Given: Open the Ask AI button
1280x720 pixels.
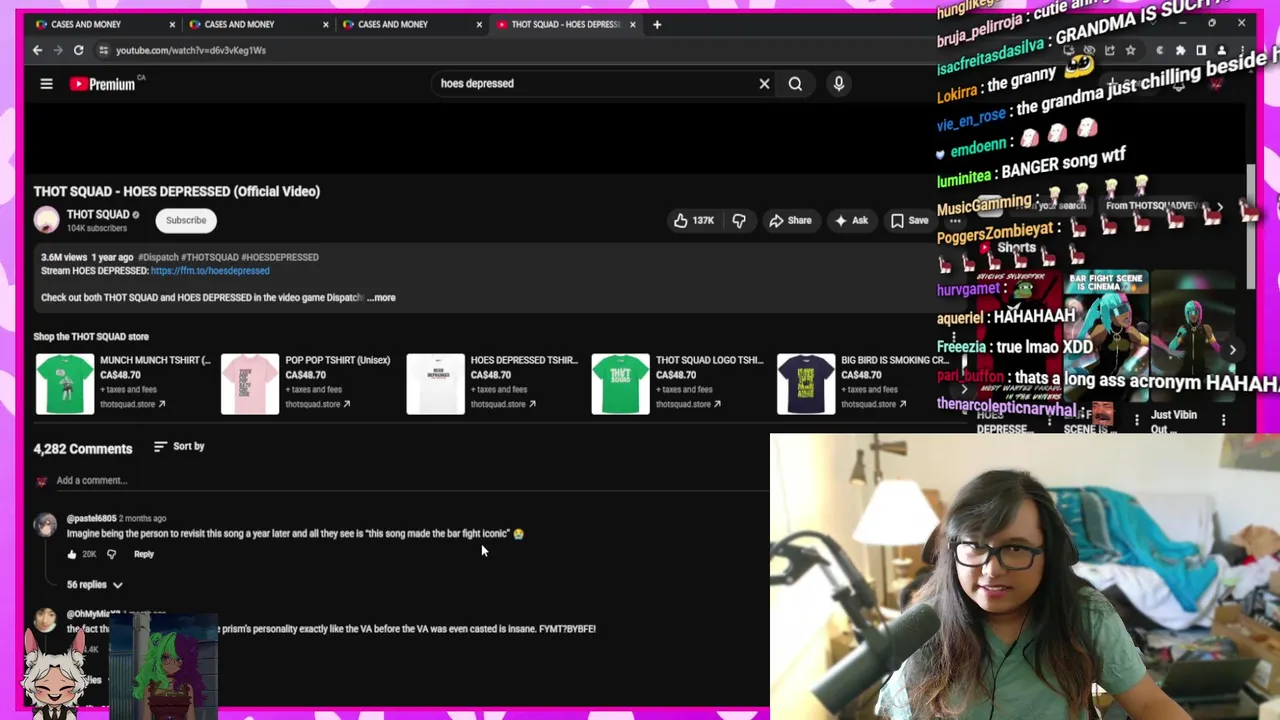Looking at the screenshot, I should coord(851,220).
